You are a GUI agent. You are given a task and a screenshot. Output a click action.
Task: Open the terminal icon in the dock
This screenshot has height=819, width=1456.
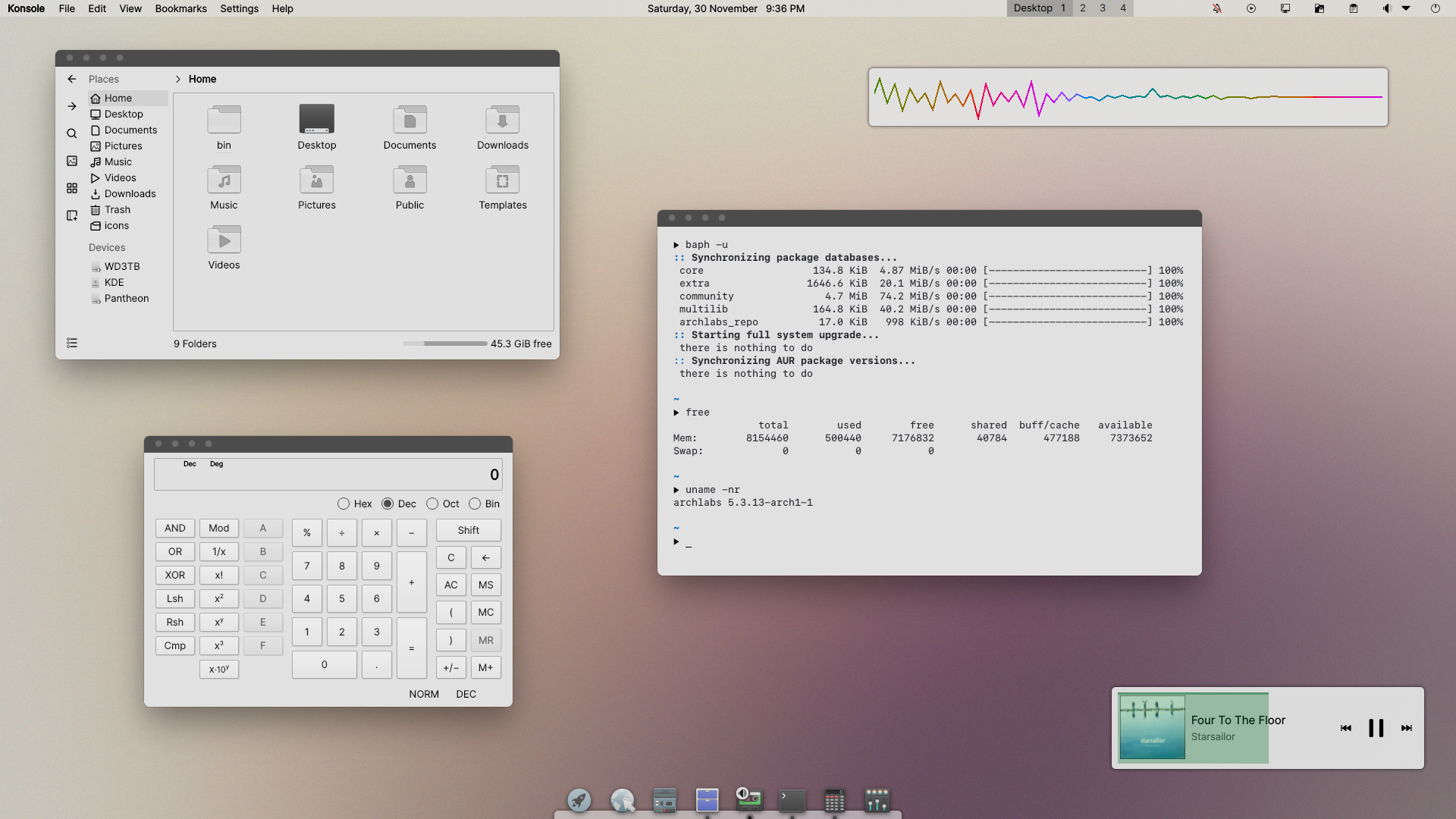tap(792, 800)
